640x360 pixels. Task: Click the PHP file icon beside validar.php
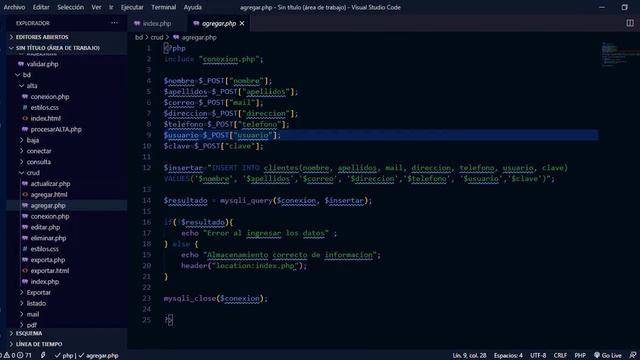(21, 64)
